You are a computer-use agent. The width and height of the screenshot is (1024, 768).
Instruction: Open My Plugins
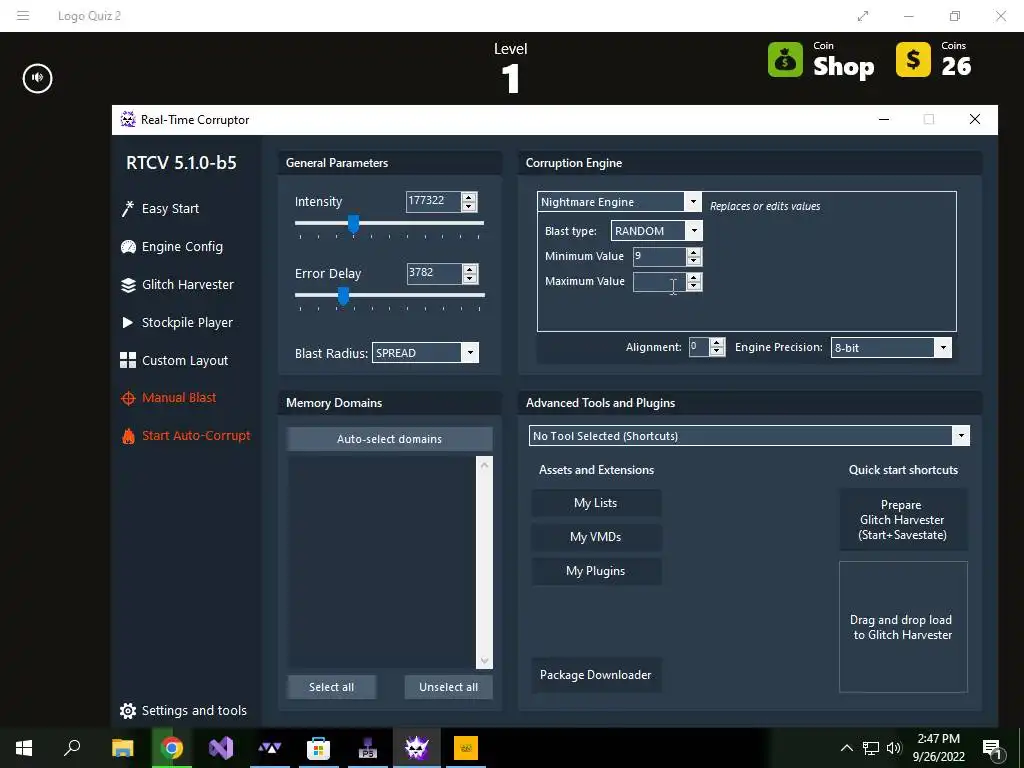point(596,571)
